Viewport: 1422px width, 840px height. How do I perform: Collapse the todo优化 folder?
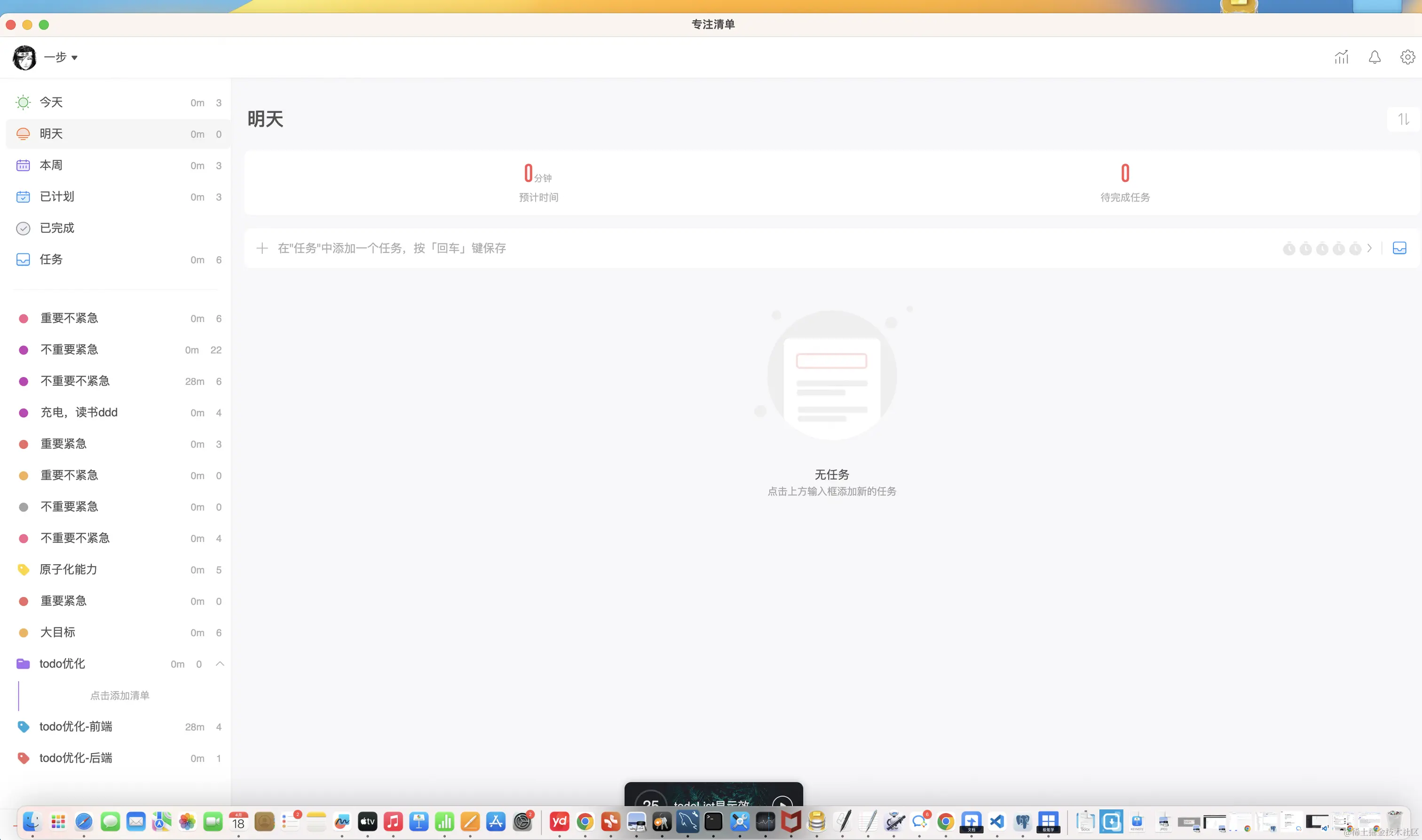coord(220,663)
